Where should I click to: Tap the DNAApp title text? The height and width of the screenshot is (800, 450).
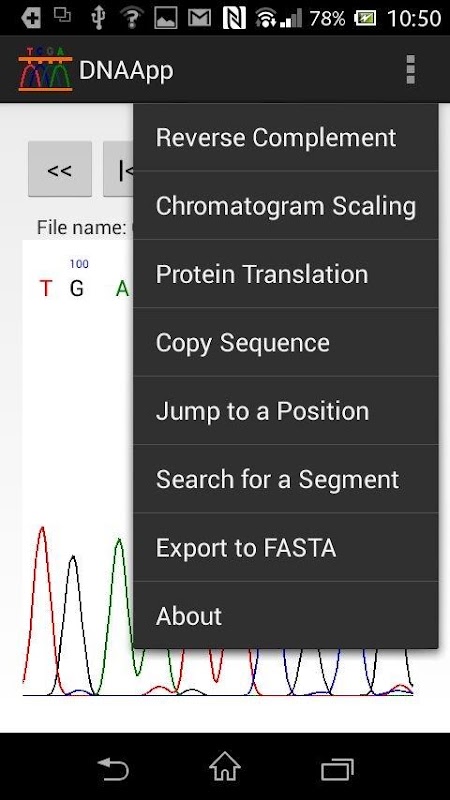(126, 70)
